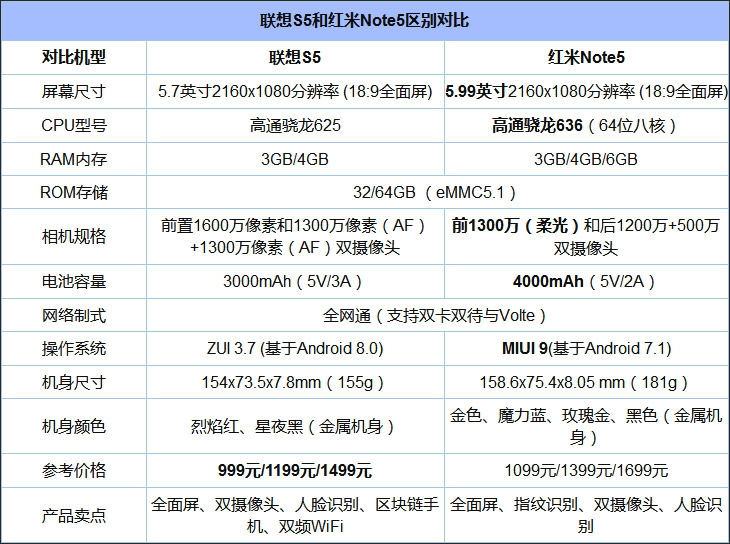Select the CPU型号 row label
This screenshot has height=544, width=730.
74,125
